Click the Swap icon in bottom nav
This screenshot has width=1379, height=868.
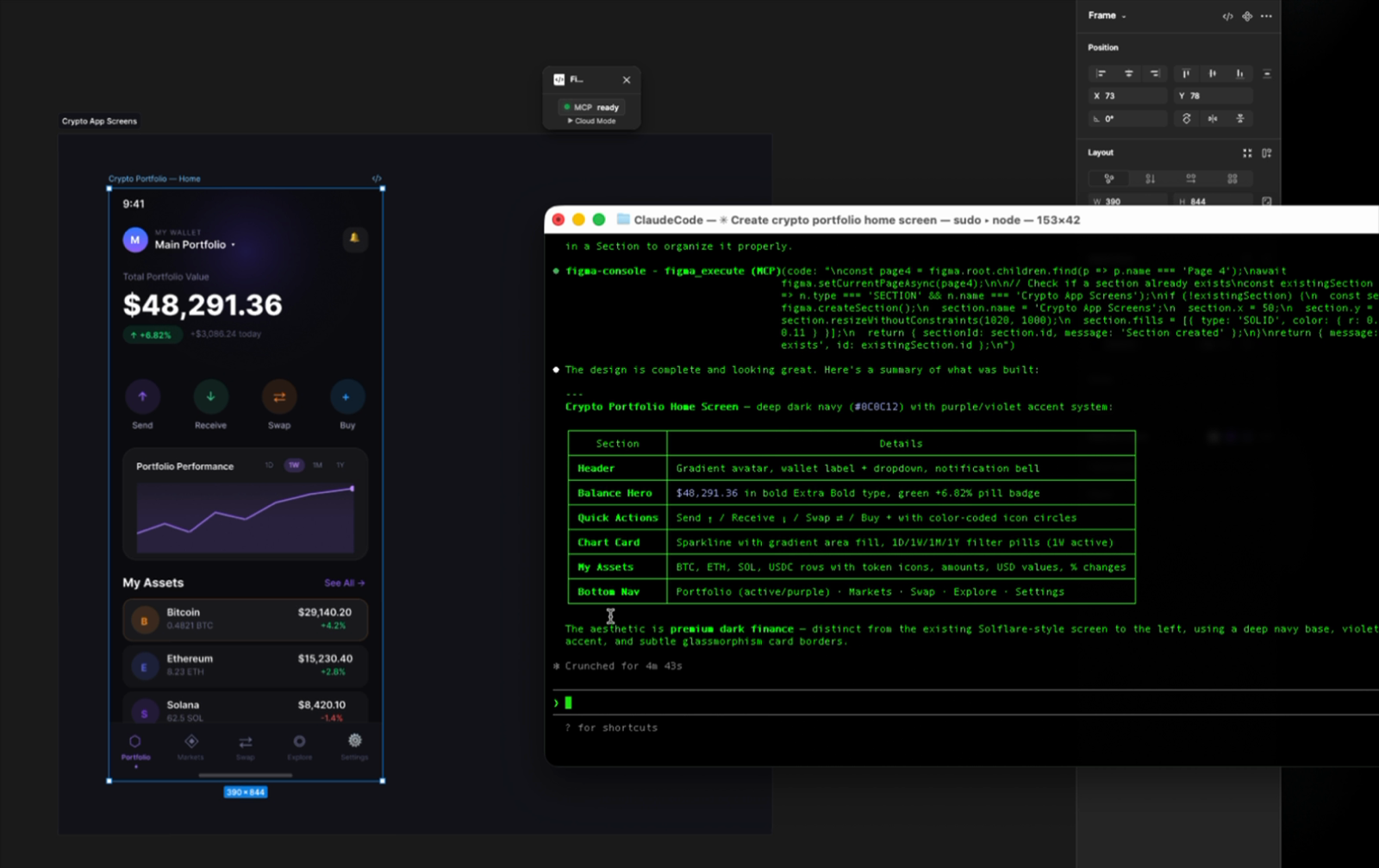tap(246, 742)
